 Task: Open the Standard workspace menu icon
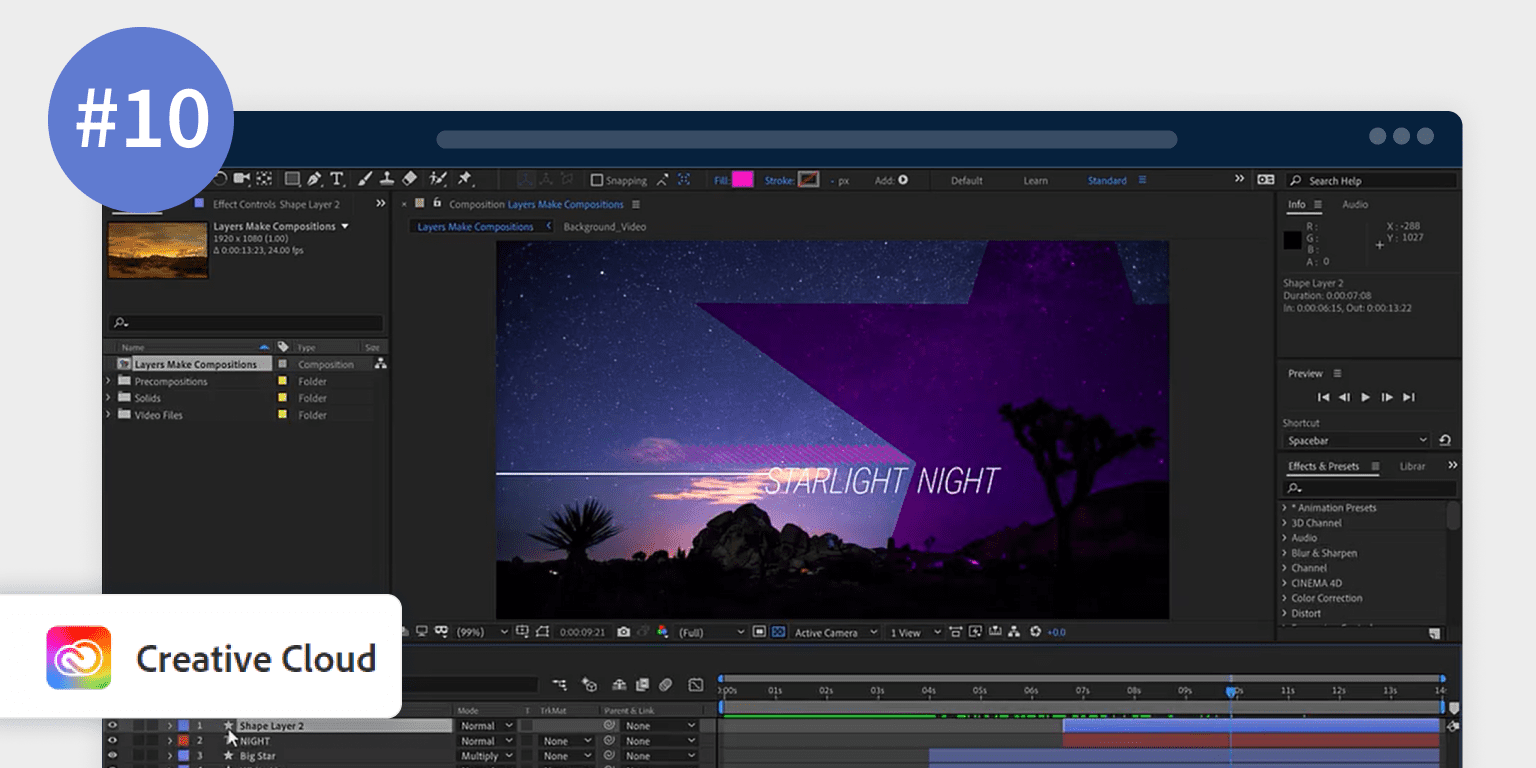click(1142, 180)
